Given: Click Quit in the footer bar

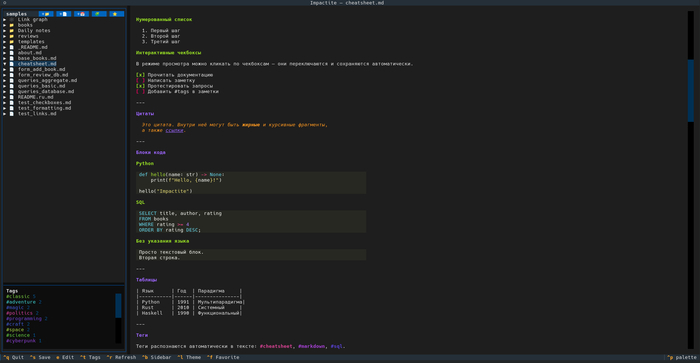Looking at the screenshot, I should click(x=13, y=357).
